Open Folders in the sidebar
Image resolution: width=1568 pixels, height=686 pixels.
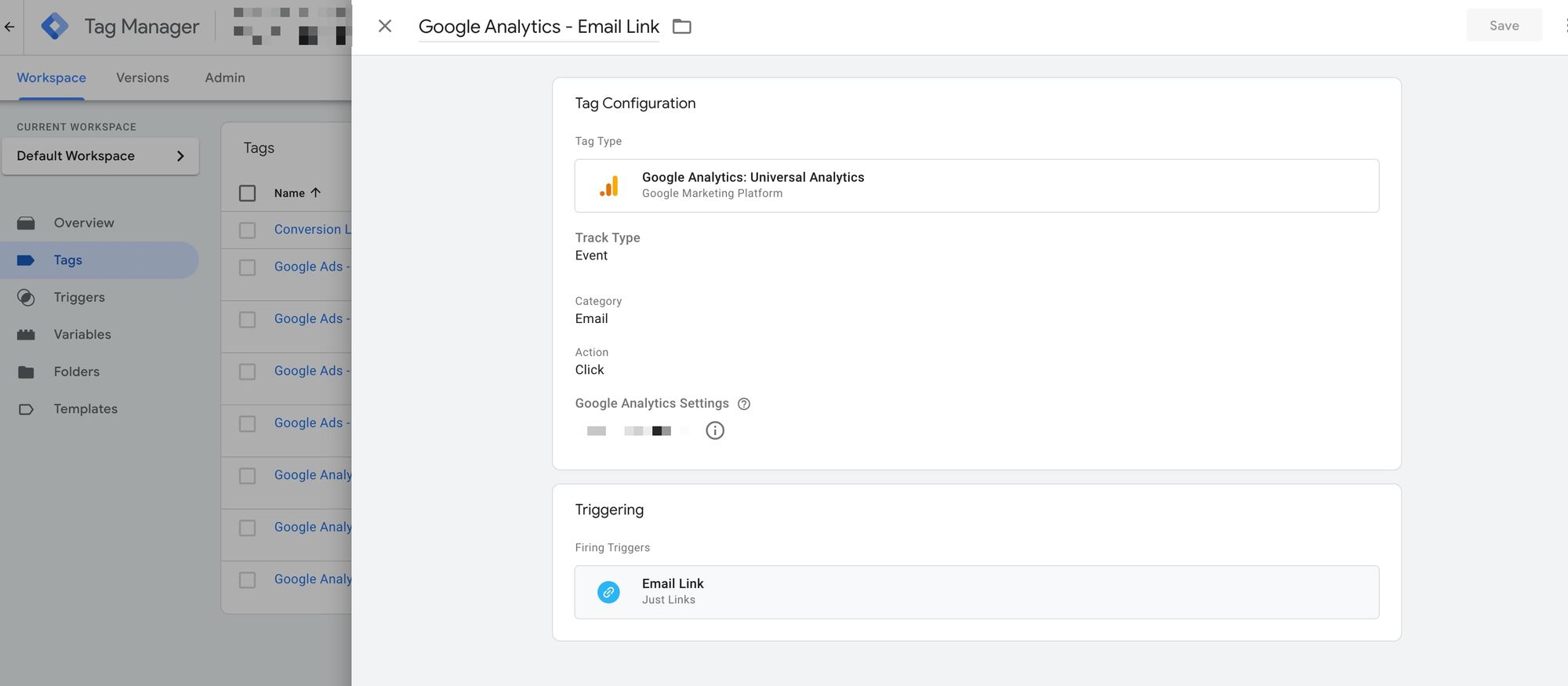tap(77, 372)
